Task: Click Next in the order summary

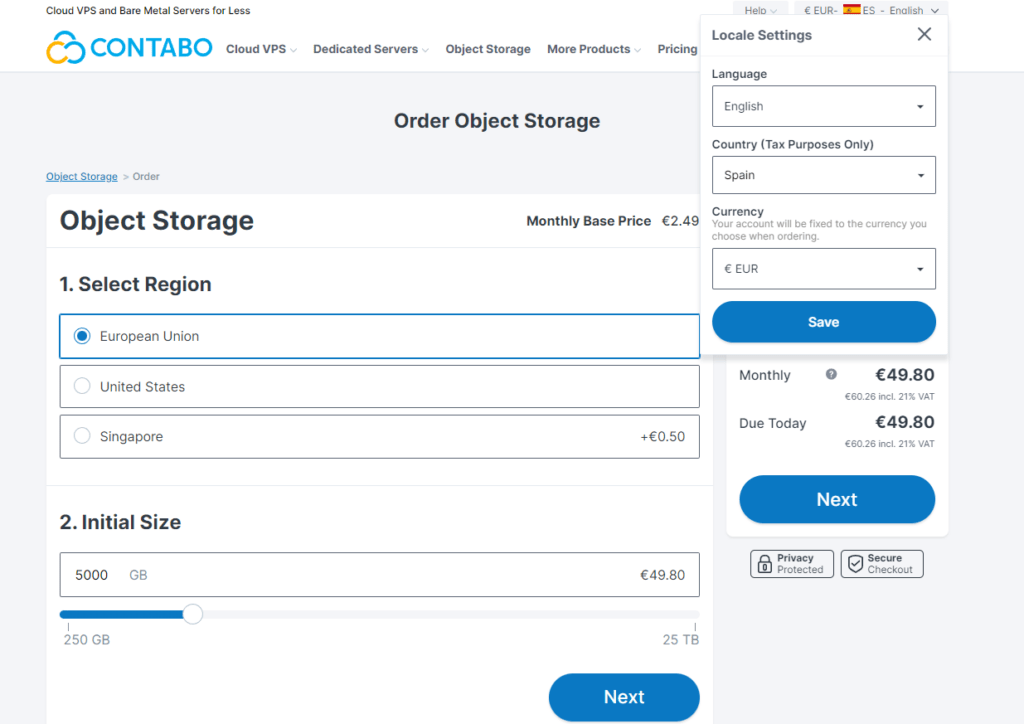Action: 837,499
